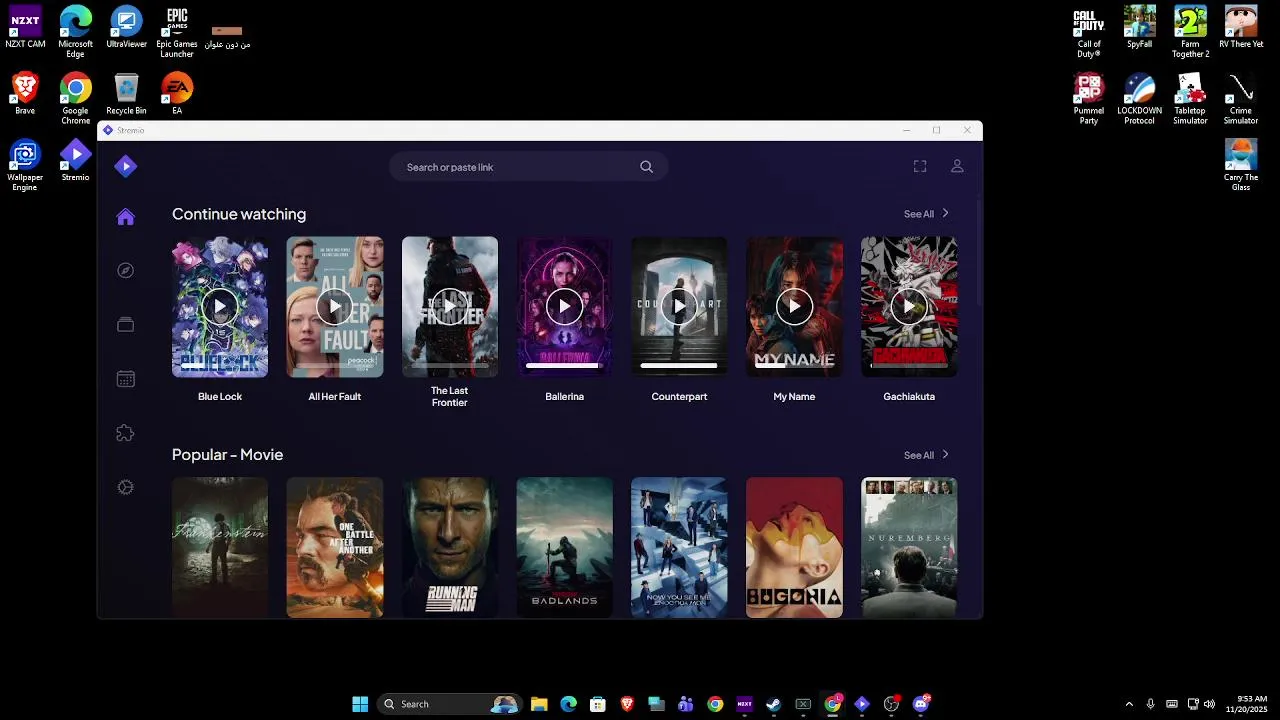Select the SpyFall desktop icon
The height and width of the screenshot is (720, 1280).
1139,27
